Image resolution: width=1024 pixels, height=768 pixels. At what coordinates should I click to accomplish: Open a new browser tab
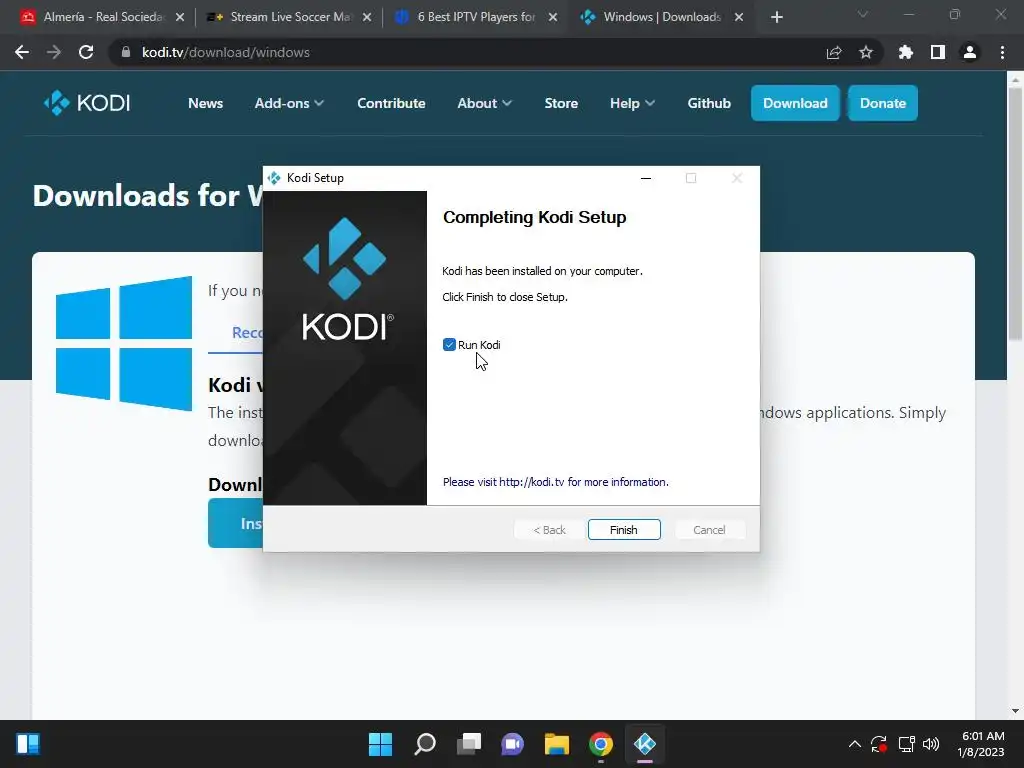point(776,17)
